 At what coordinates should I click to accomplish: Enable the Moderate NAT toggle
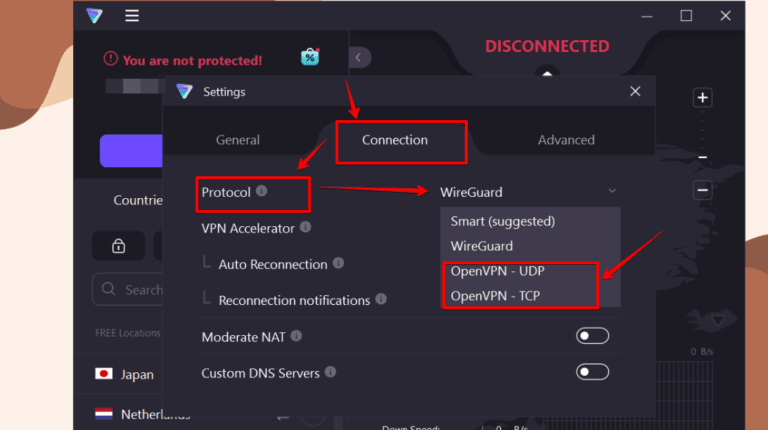(x=592, y=336)
